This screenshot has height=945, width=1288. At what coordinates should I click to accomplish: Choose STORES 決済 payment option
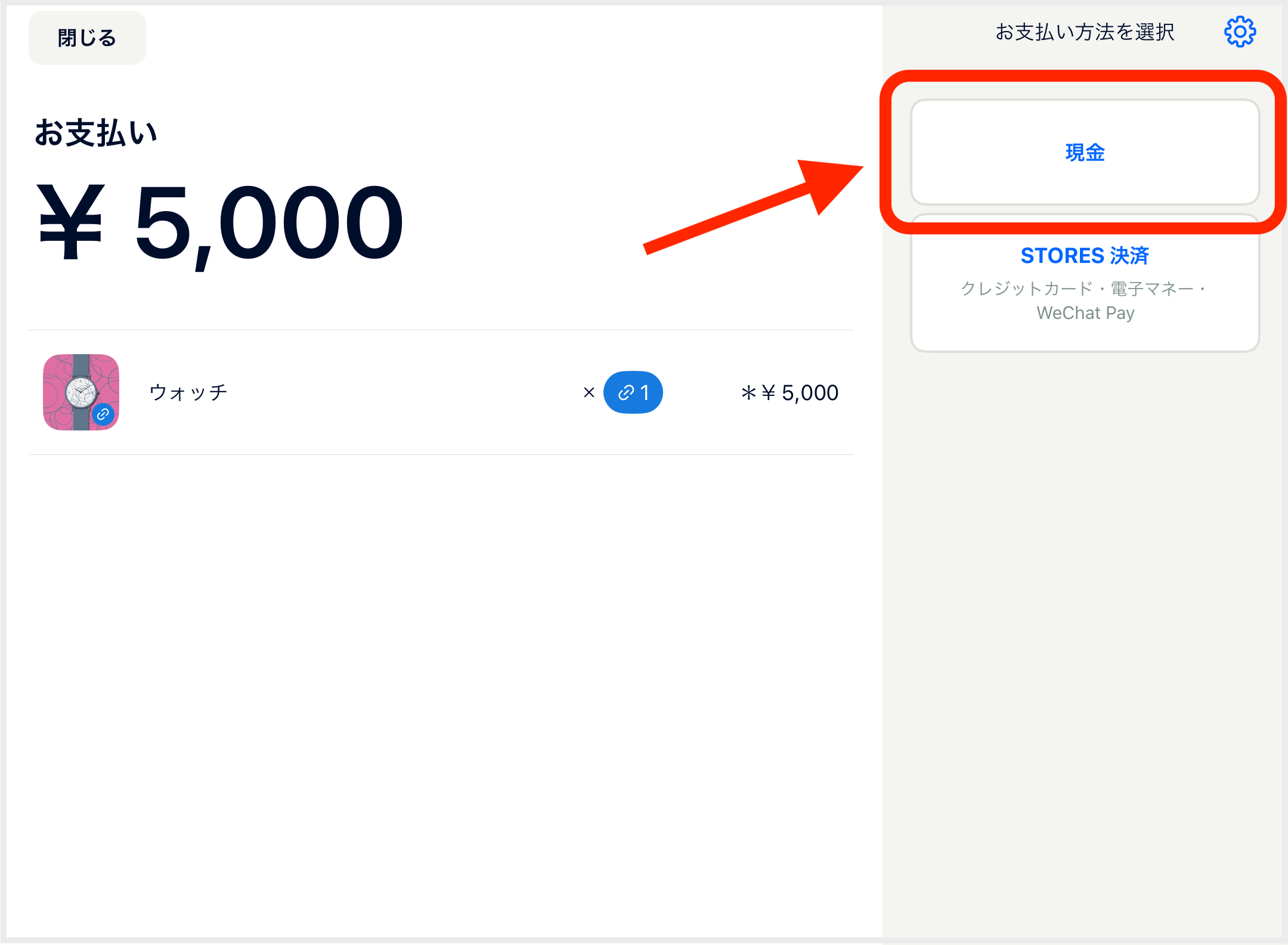coord(1085,284)
